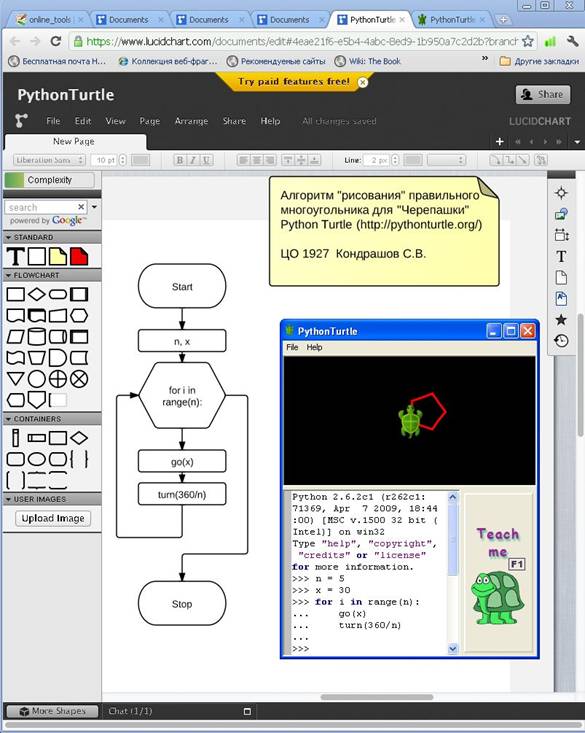Dismiss the Try paid features banner
The height and width of the screenshot is (733, 585).
[363, 82]
